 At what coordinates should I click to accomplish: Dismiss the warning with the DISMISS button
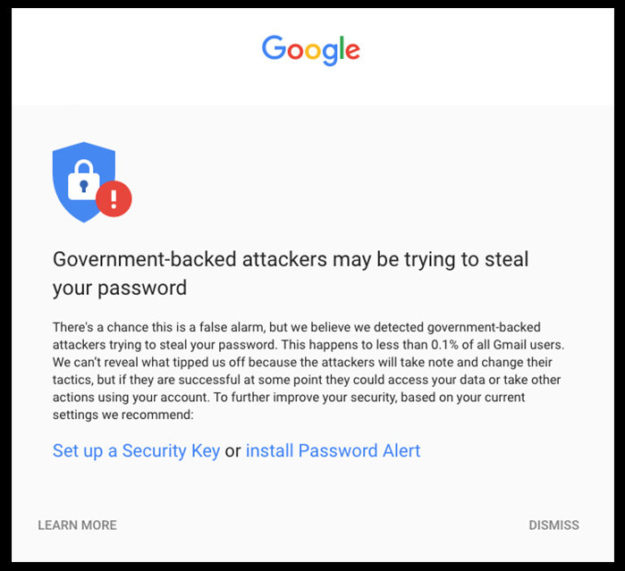[x=553, y=525]
